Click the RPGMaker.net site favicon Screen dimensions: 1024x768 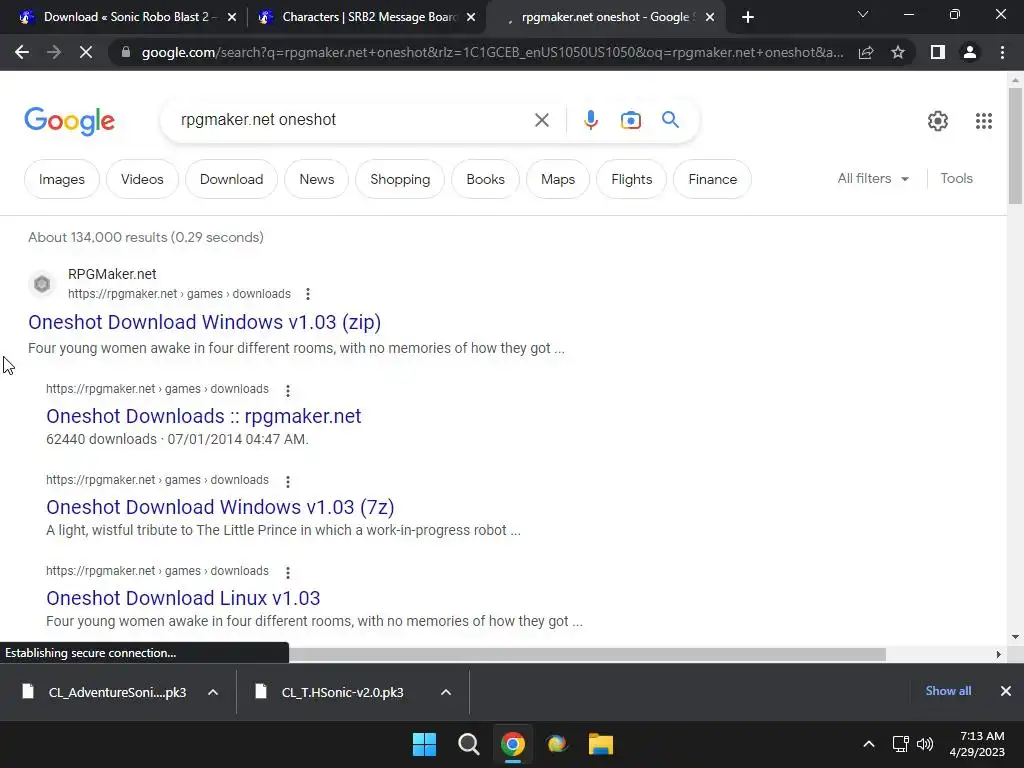(42, 284)
